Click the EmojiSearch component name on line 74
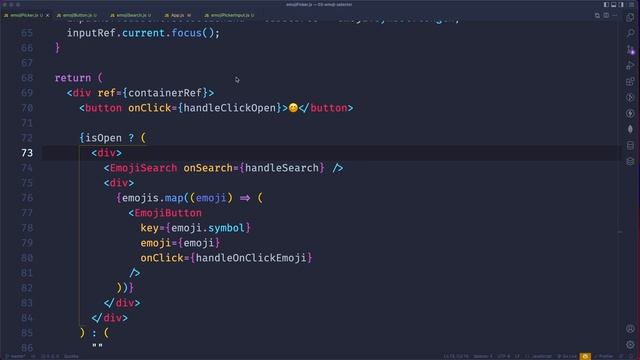 143,168
